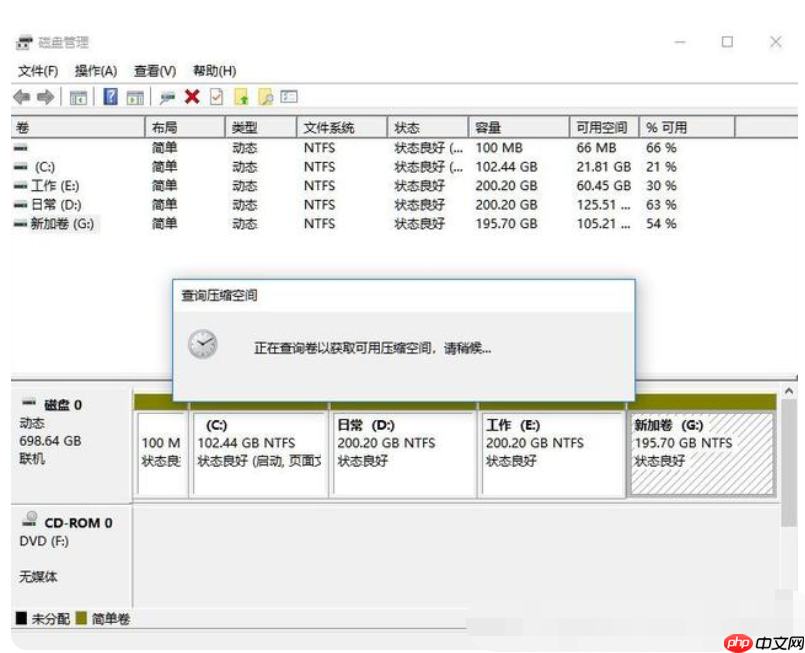Click the 102.44 GB capacity cell
The image size is (805, 653).
pyautogui.click(x=506, y=167)
